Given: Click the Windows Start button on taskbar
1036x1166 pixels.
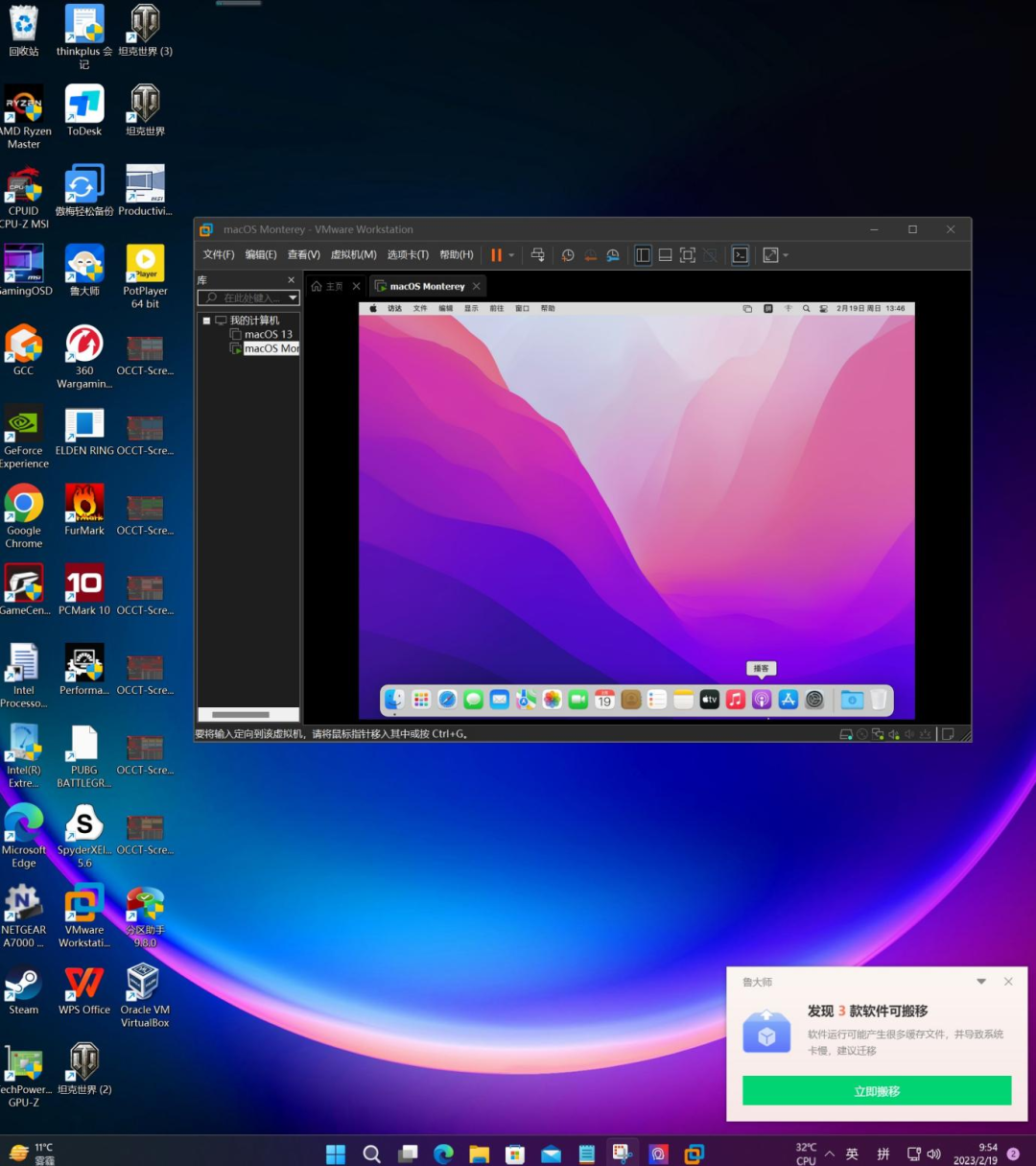Looking at the screenshot, I should [336, 1154].
